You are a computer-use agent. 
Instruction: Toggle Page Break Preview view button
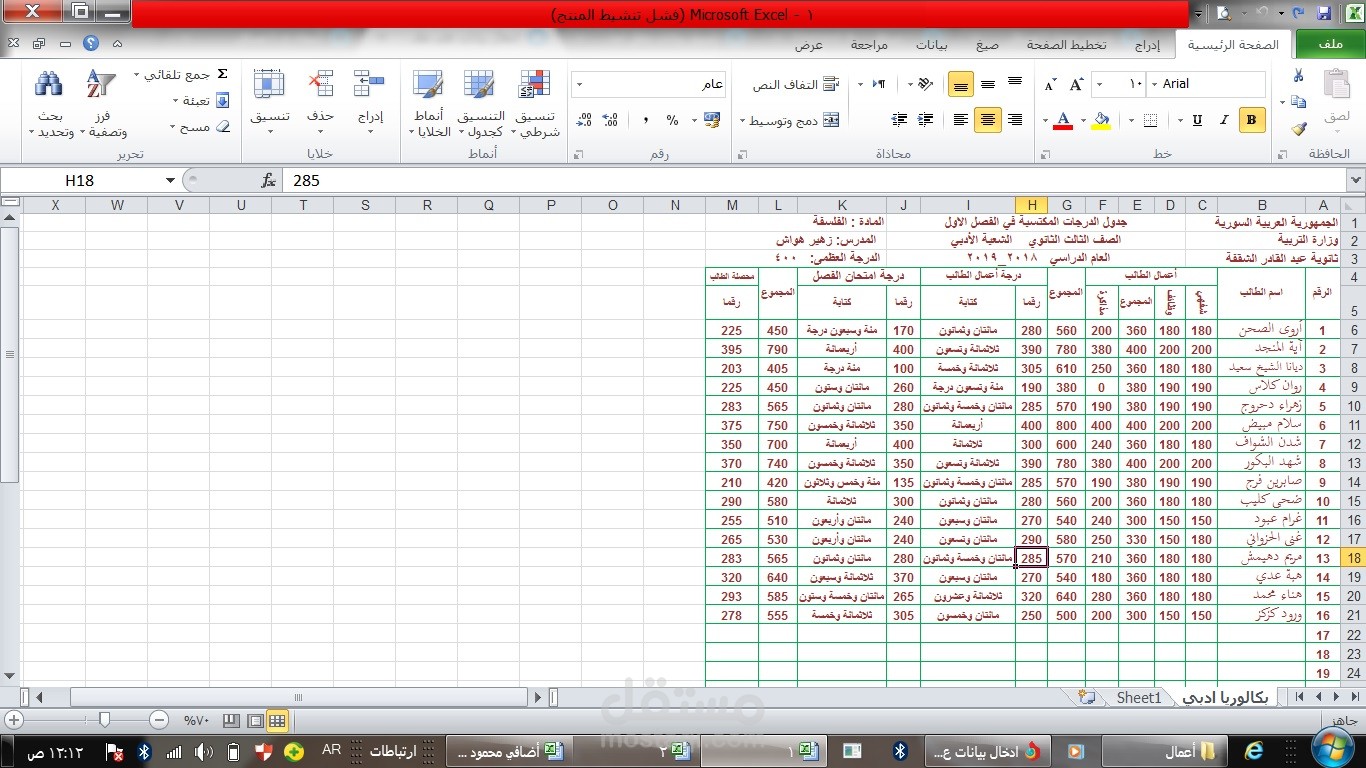pos(230,720)
